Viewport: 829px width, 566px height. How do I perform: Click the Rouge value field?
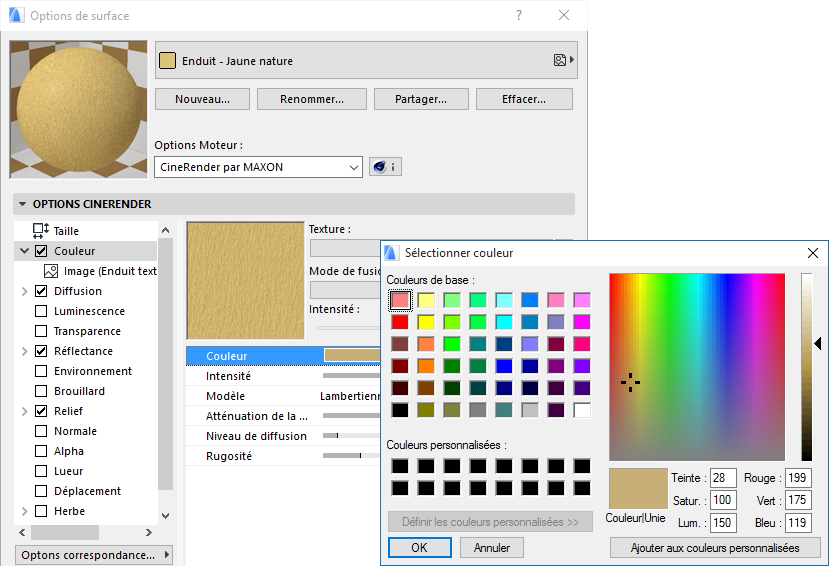pos(798,478)
